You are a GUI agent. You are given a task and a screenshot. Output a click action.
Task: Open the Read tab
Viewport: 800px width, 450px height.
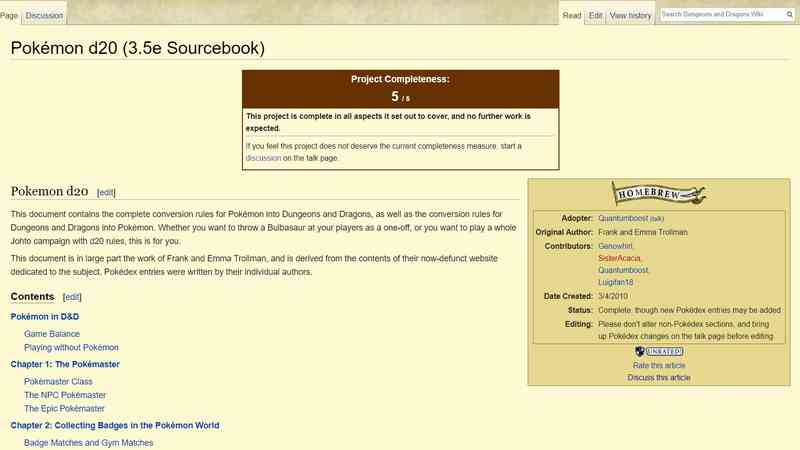point(571,15)
